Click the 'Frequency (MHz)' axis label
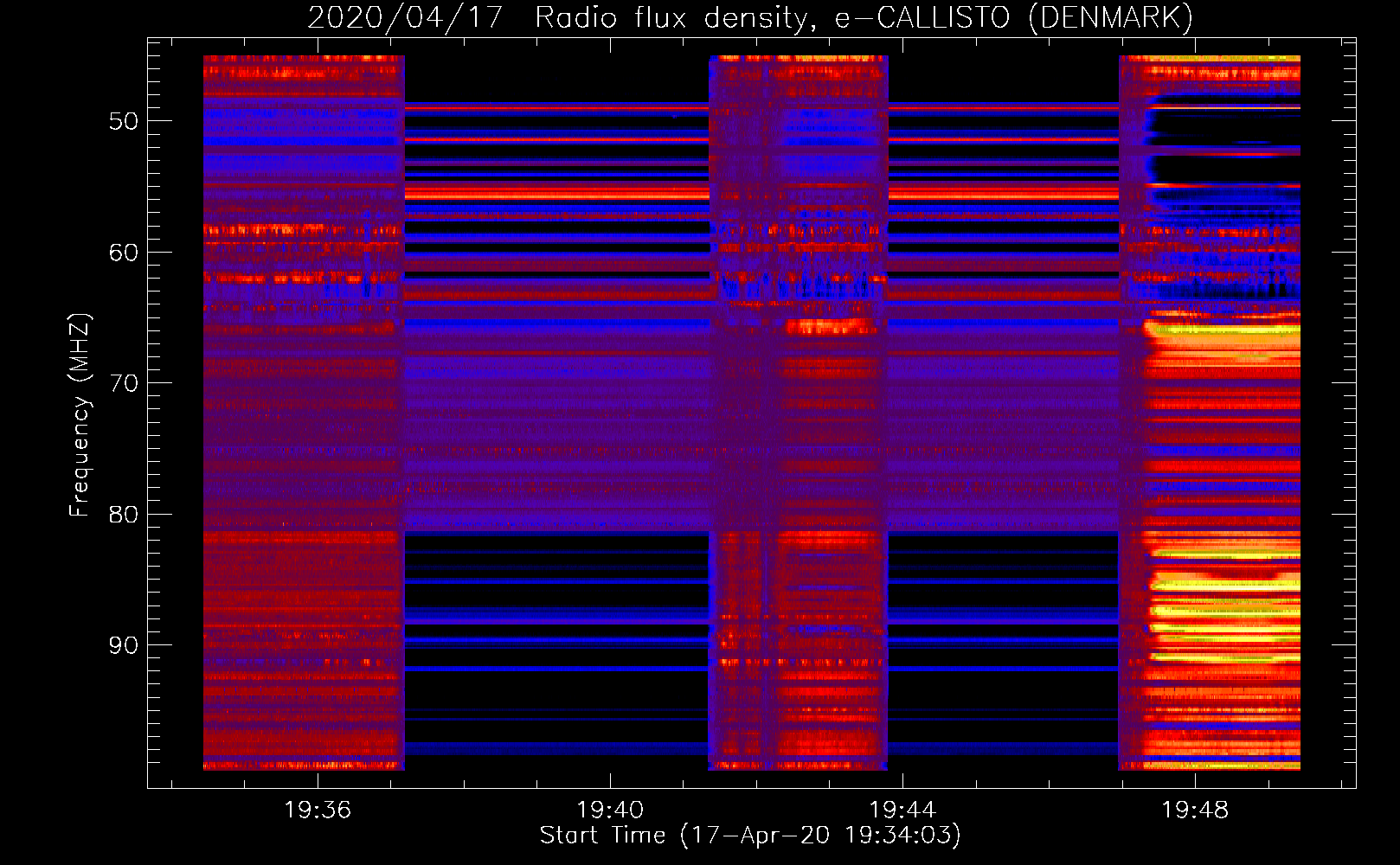Viewport: 1400px width, 865px height. 80,415
